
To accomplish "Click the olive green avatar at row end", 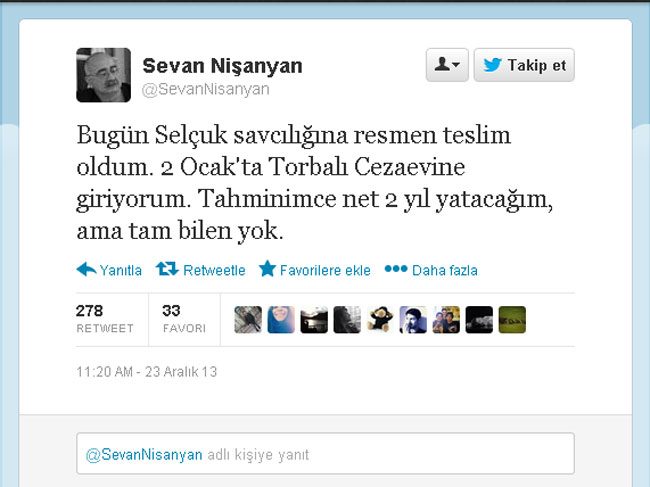I will (512, 320).
